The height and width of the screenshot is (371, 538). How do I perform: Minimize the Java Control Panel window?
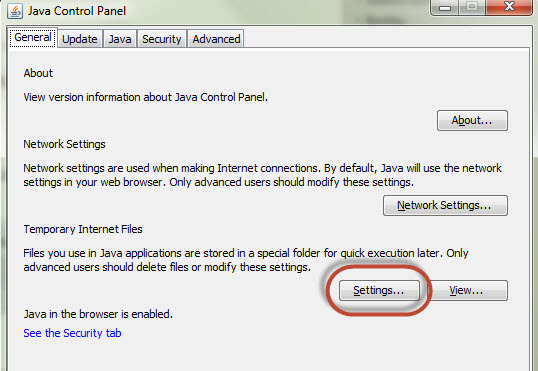444,7
